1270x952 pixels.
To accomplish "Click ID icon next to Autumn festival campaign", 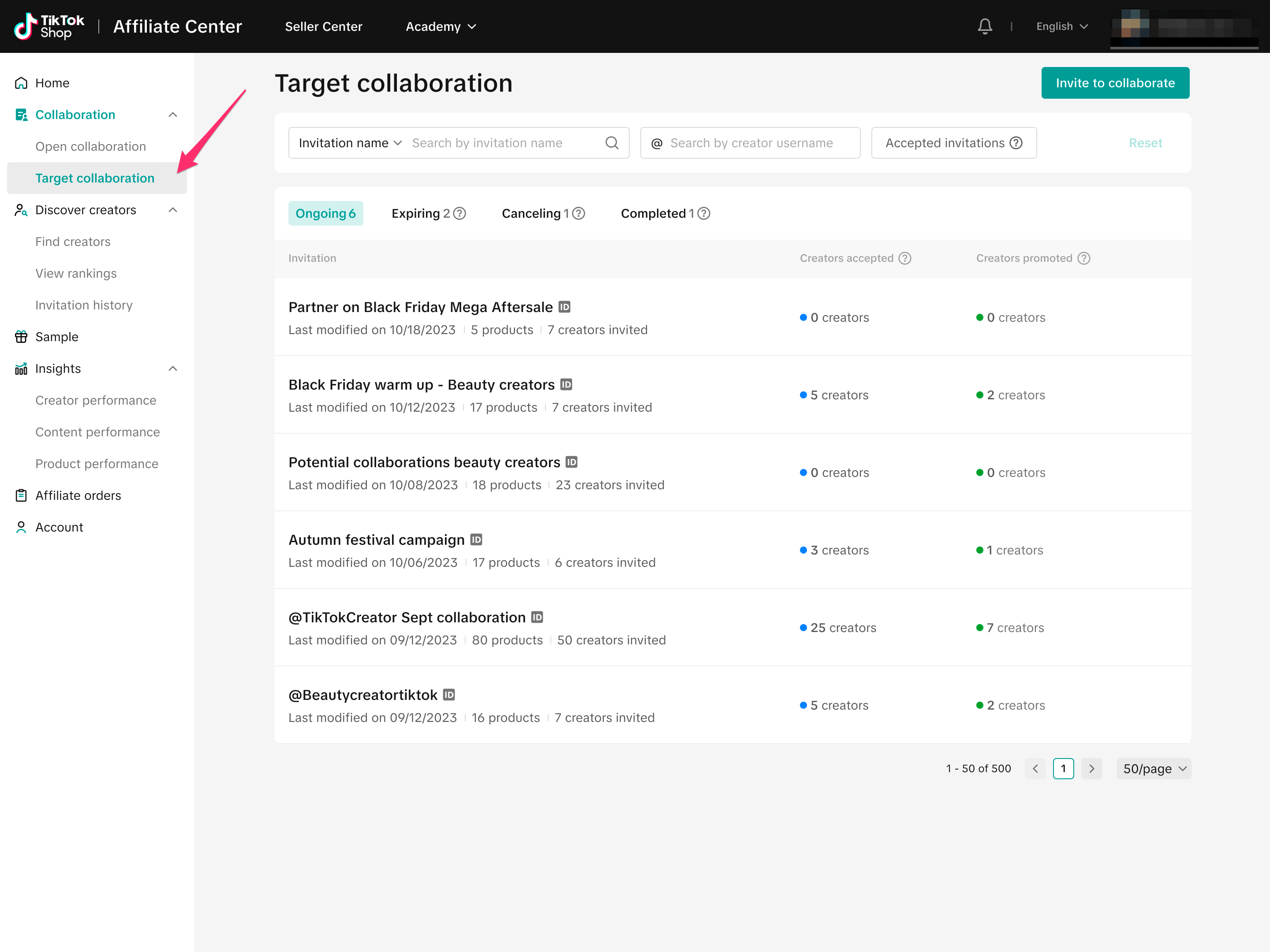I will point(476,539).
